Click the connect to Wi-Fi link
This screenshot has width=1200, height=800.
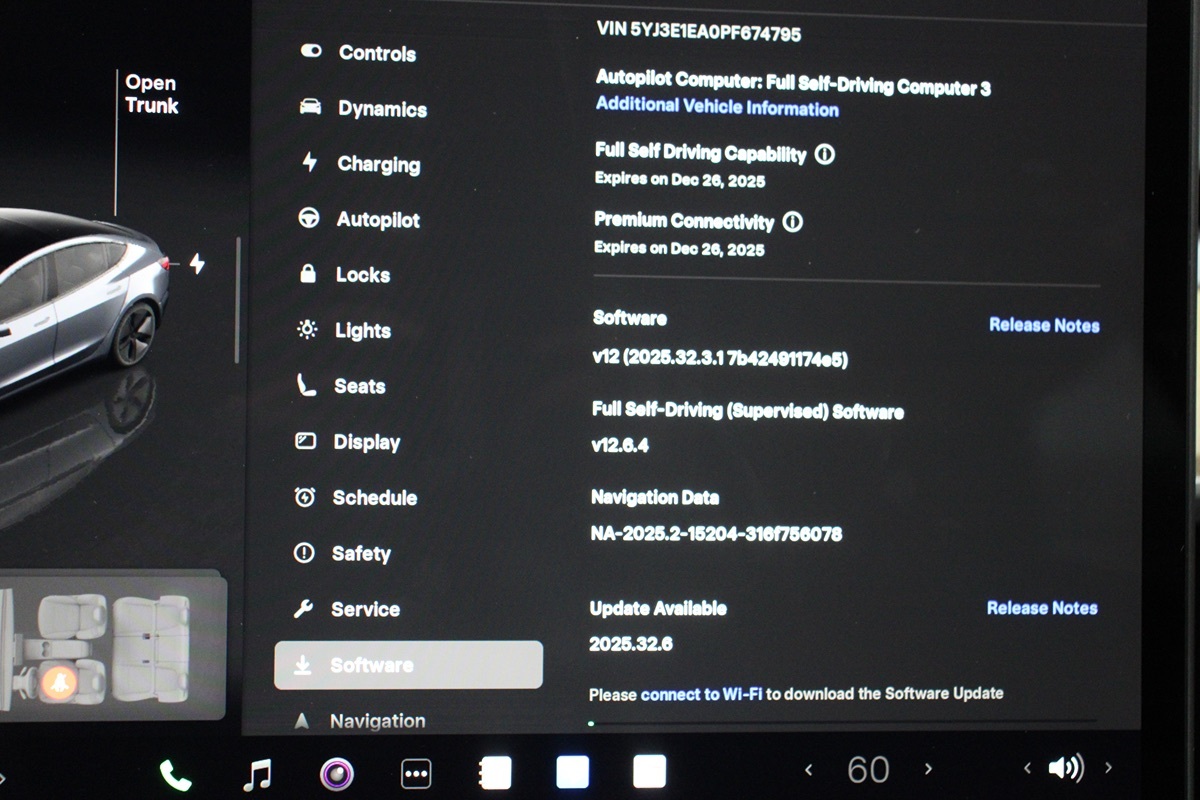pyautogui.click(x=701, y=693)
